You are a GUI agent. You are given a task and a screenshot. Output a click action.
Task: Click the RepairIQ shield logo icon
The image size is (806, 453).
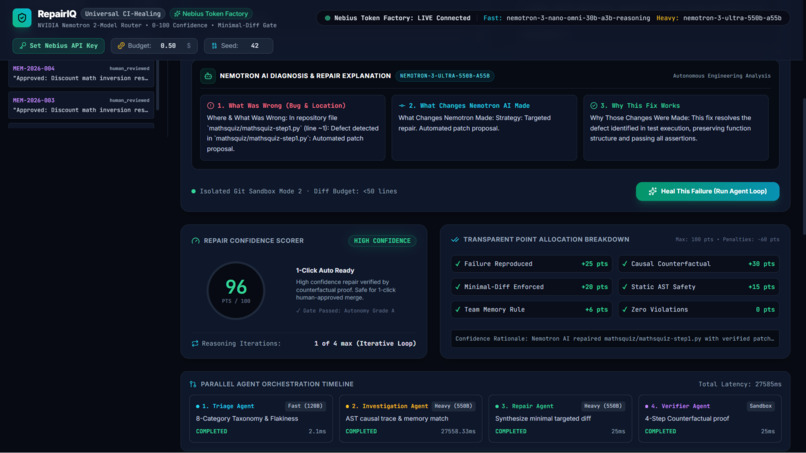pyautogui.click(x=22, y=18)
